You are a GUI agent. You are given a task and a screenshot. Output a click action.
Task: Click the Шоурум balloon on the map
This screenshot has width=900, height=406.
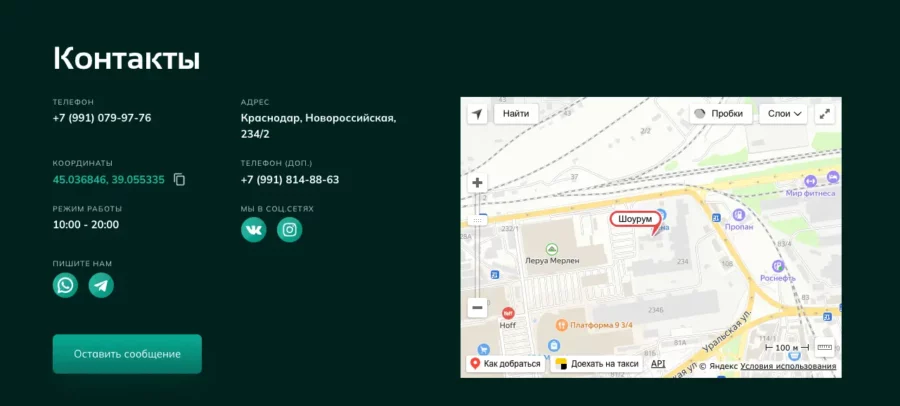[x=635, y=219]
